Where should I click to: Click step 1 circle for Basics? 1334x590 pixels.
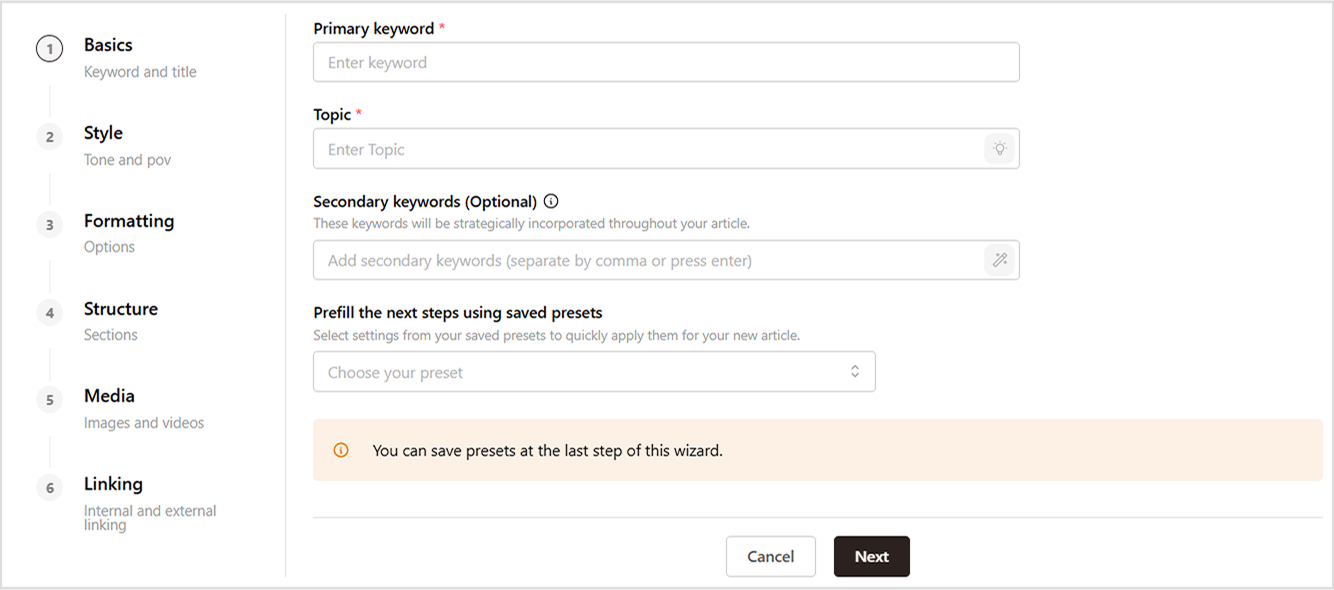tap(49, 49)
